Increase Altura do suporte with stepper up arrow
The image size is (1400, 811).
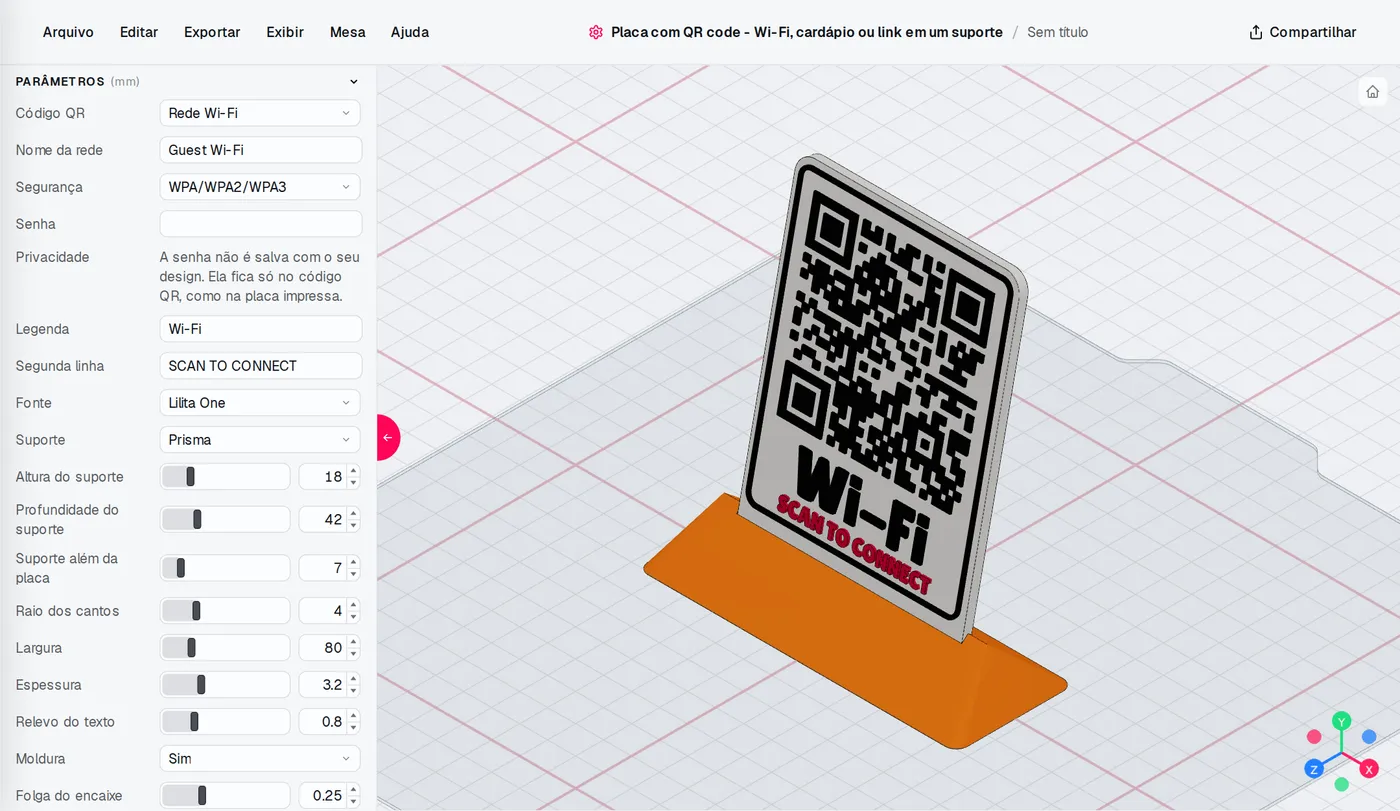pyautogui.click(x=353, y=471)
